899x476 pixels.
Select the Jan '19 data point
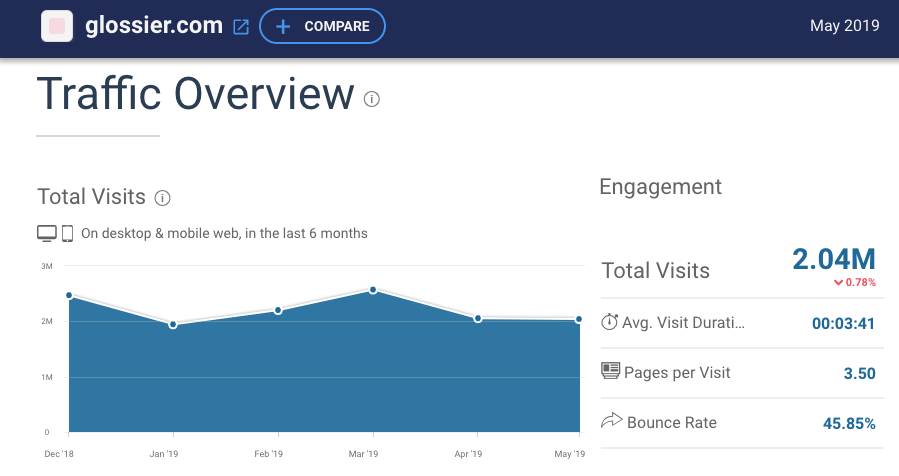(173, 325)
